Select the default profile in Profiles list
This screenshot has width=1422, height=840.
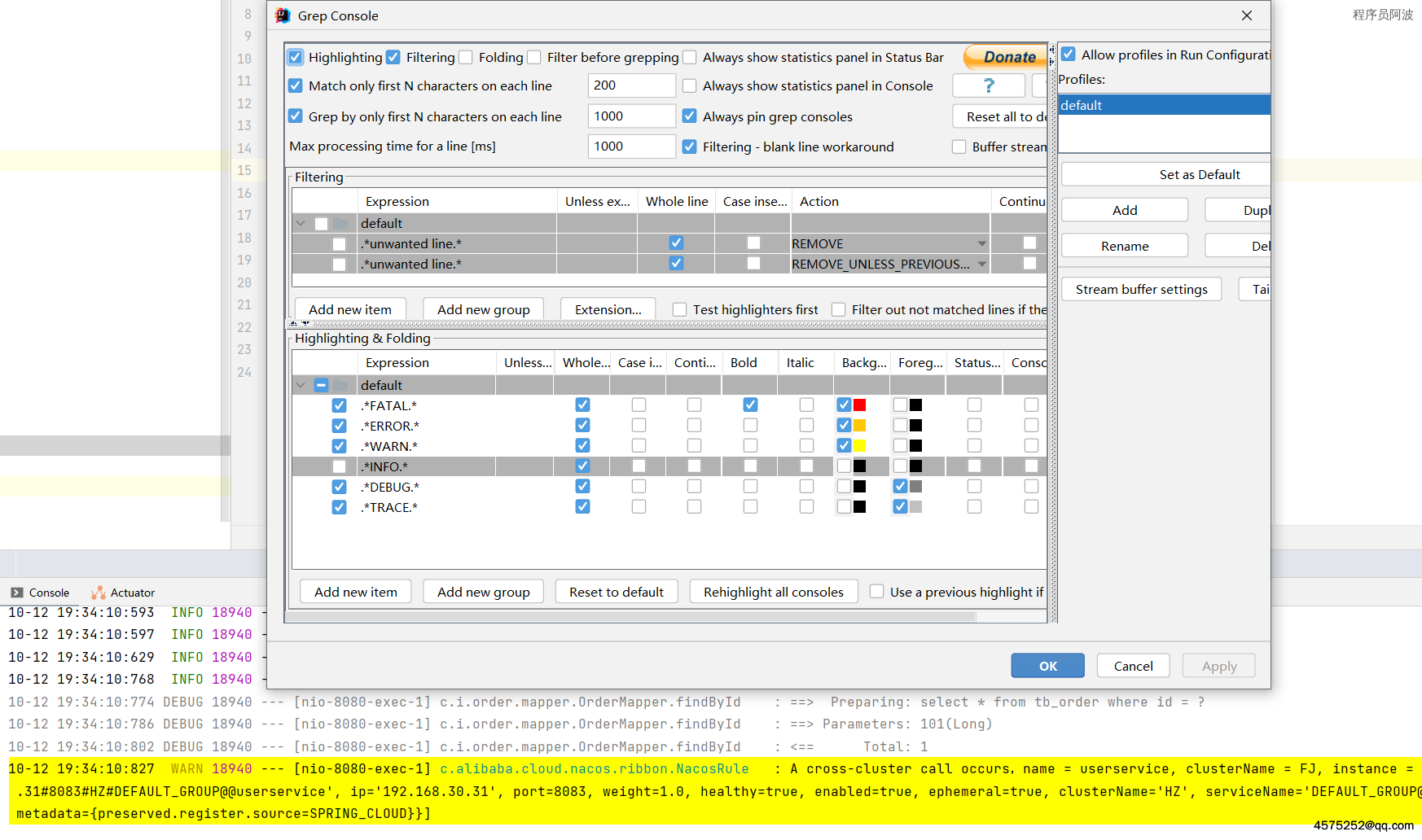(x=1163, y=105)
